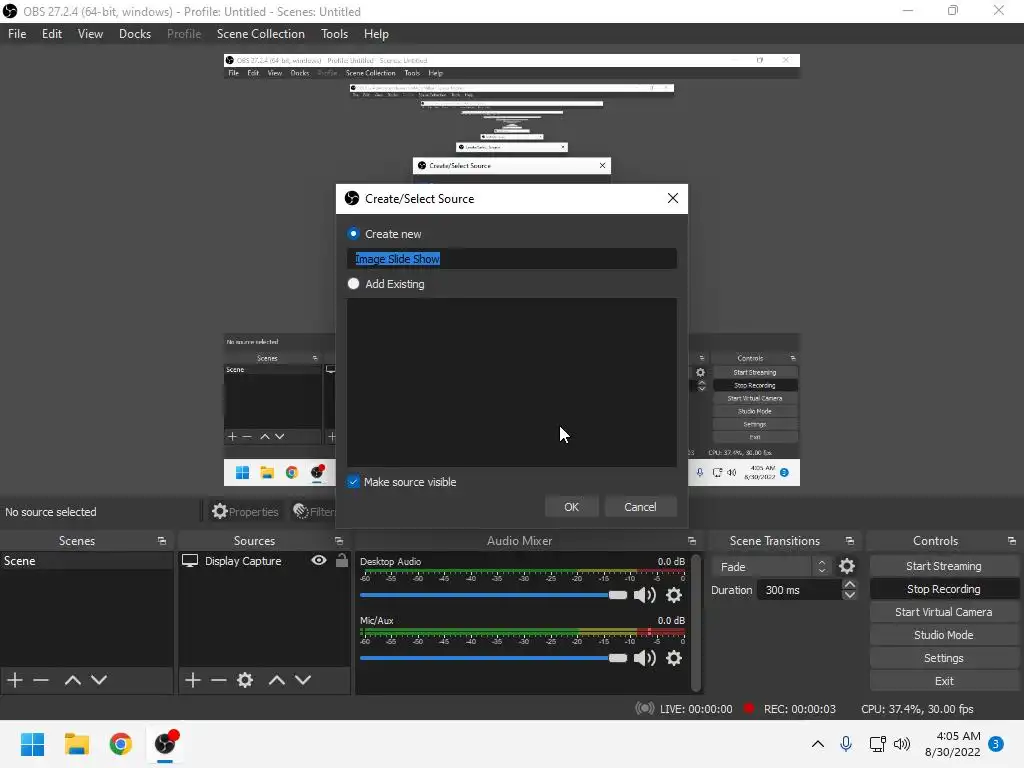Open Google Chrome from taskbar
This screenshot has width=1024, height=768.
point(121,744)
